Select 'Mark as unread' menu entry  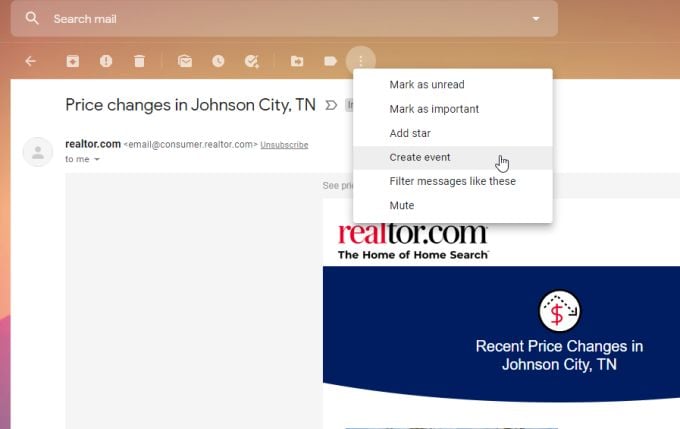click(453, 85)
